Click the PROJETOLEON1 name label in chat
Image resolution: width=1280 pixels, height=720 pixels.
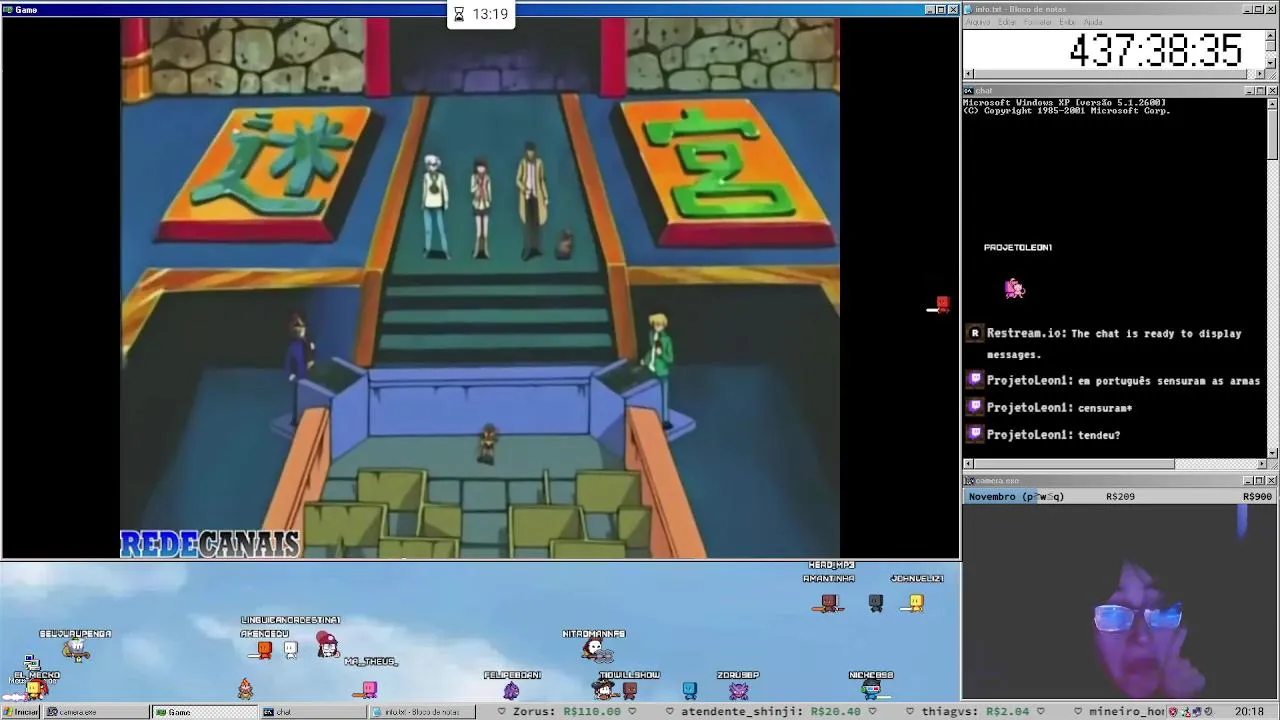coord(1017,247)
